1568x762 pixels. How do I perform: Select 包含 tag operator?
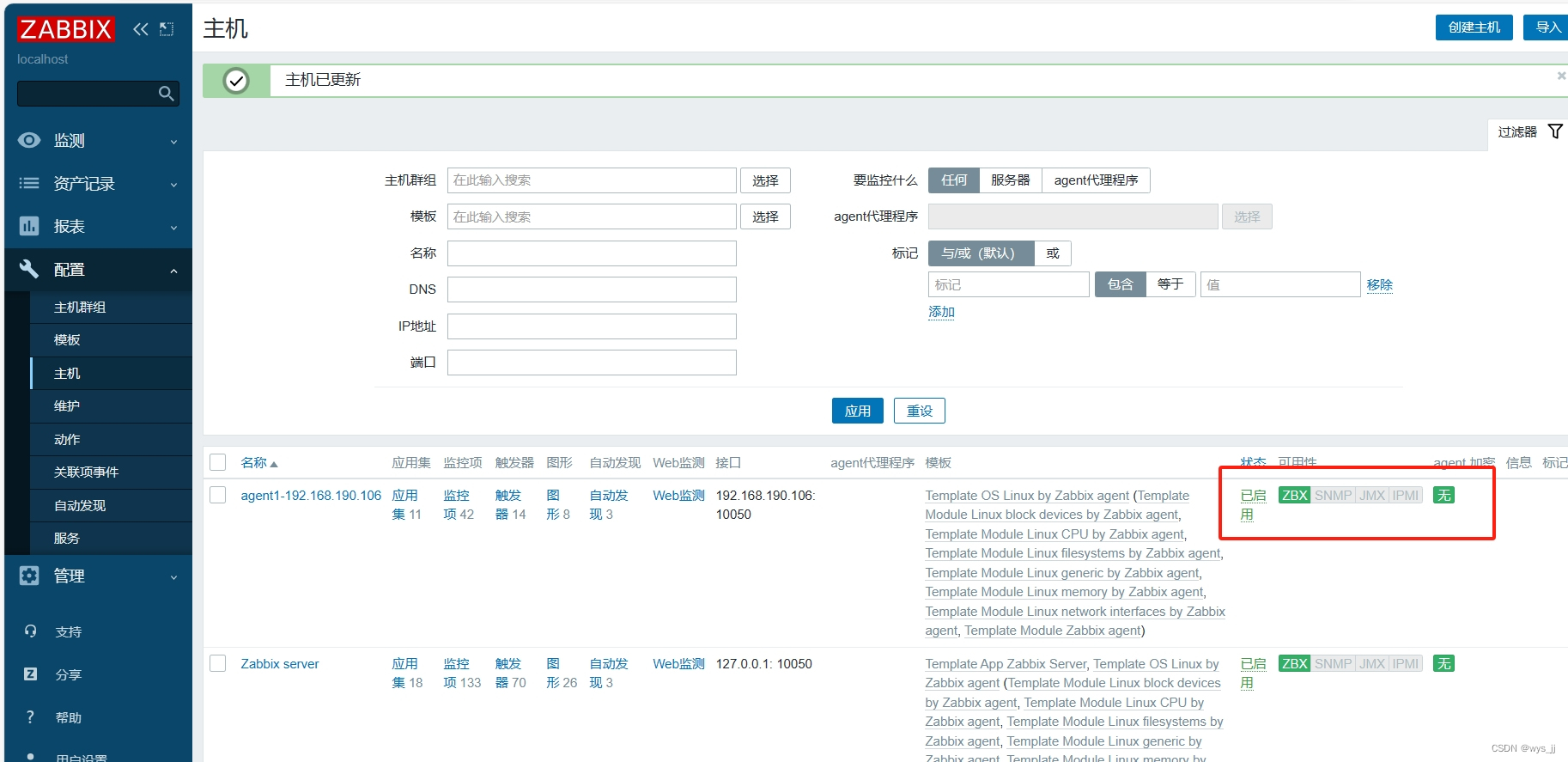(1121, 284)
